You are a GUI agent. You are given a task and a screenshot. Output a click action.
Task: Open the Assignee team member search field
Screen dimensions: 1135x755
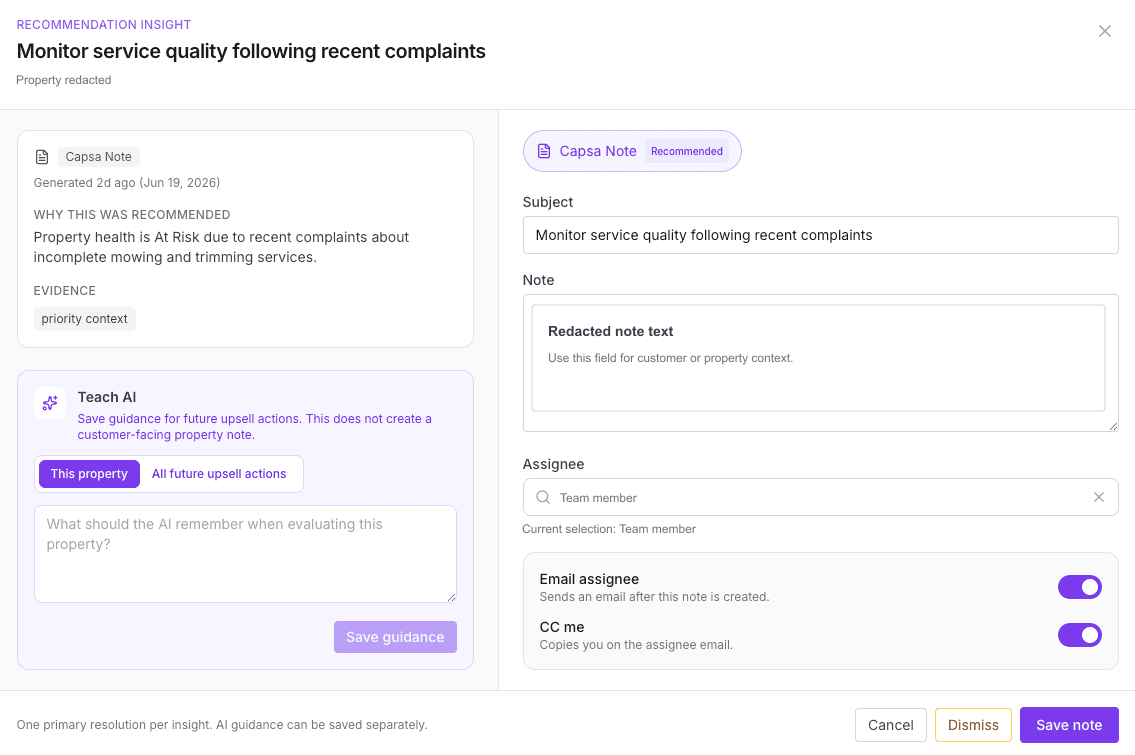pyautogui.click(x=820, y=497)
